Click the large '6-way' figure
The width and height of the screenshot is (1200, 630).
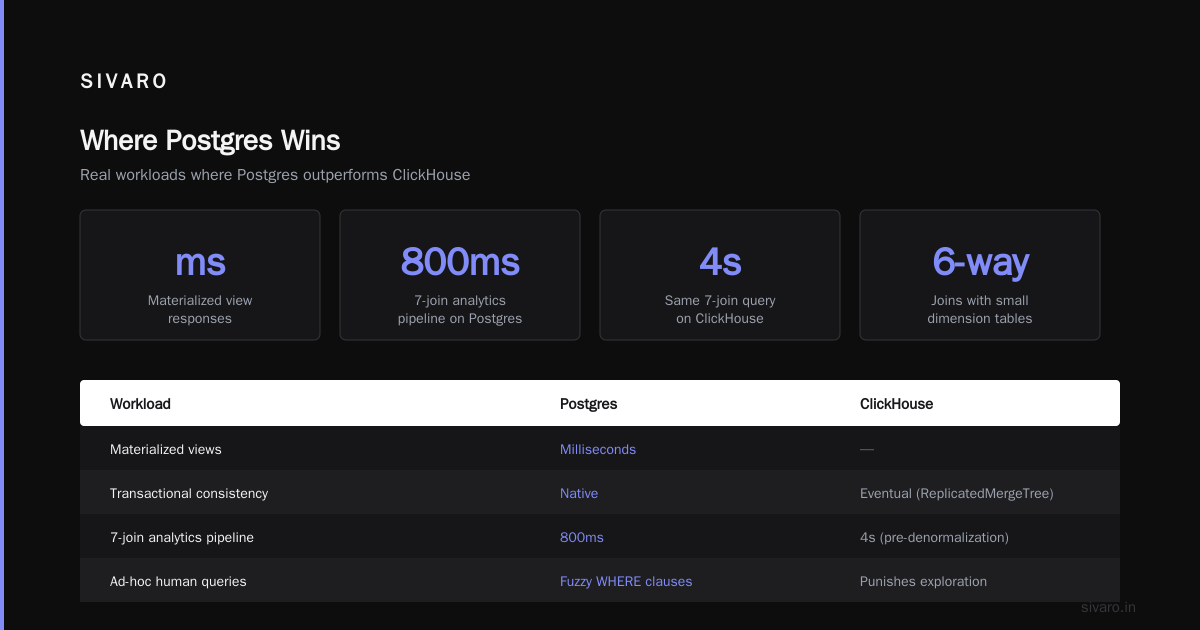[980, 261]
